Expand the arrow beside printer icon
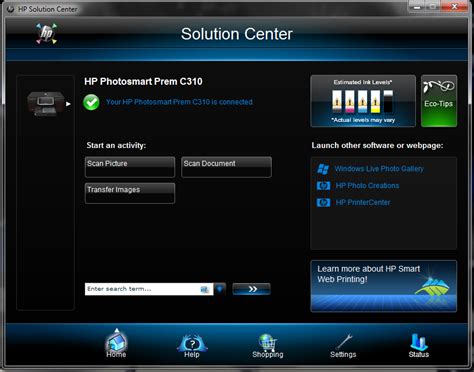This screenshot has width=474, height=372. [68, 104]
